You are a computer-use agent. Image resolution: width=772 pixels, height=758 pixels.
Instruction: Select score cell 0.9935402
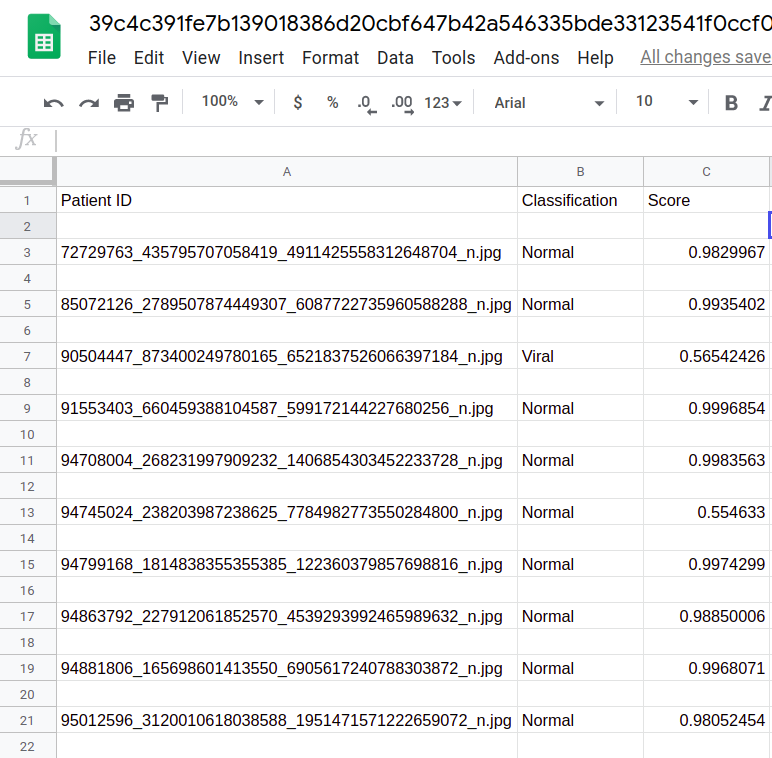tap(707, 304)
